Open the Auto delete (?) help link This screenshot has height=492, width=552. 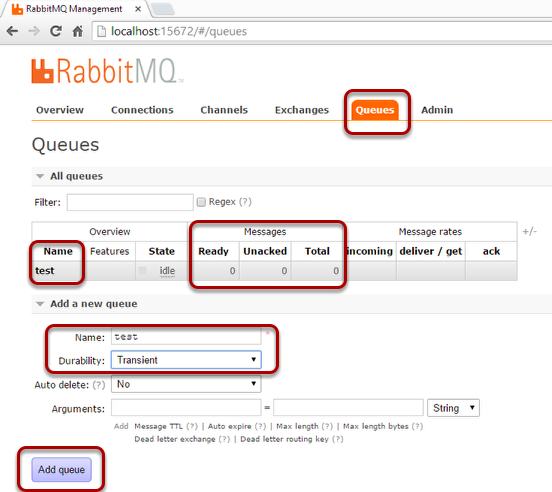coord(99,385)
